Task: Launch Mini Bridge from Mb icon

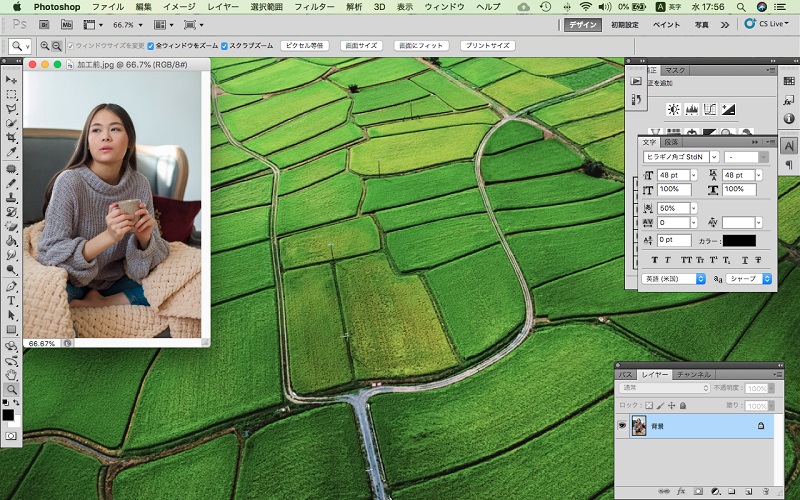Action: (x=66, y=24)
